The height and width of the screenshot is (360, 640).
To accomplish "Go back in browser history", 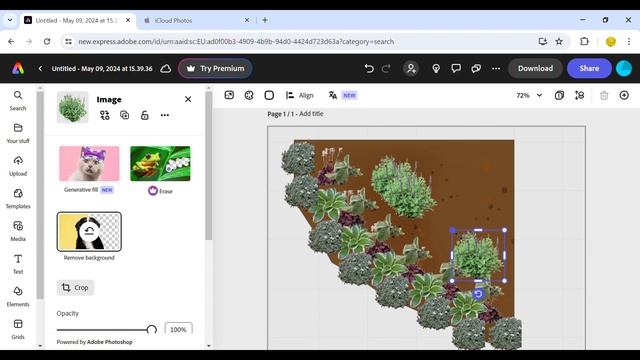I will click(11, 41).
